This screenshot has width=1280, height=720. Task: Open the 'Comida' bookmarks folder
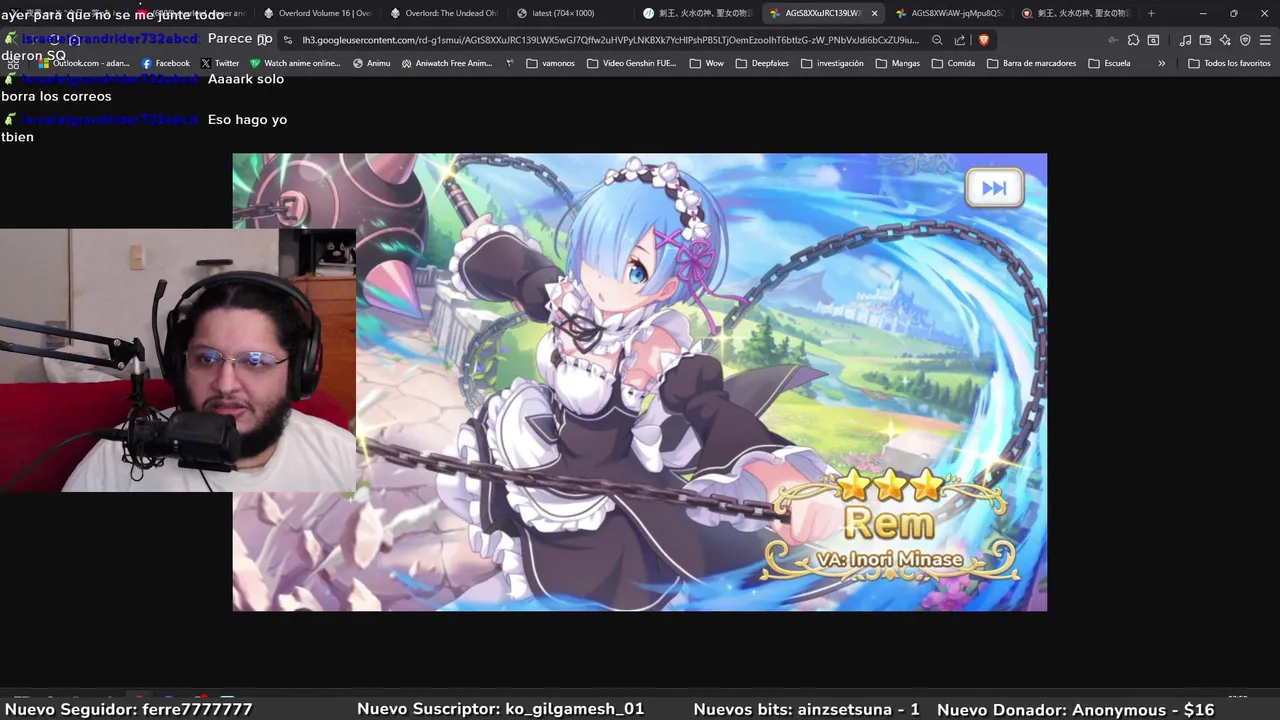[953, 63]
